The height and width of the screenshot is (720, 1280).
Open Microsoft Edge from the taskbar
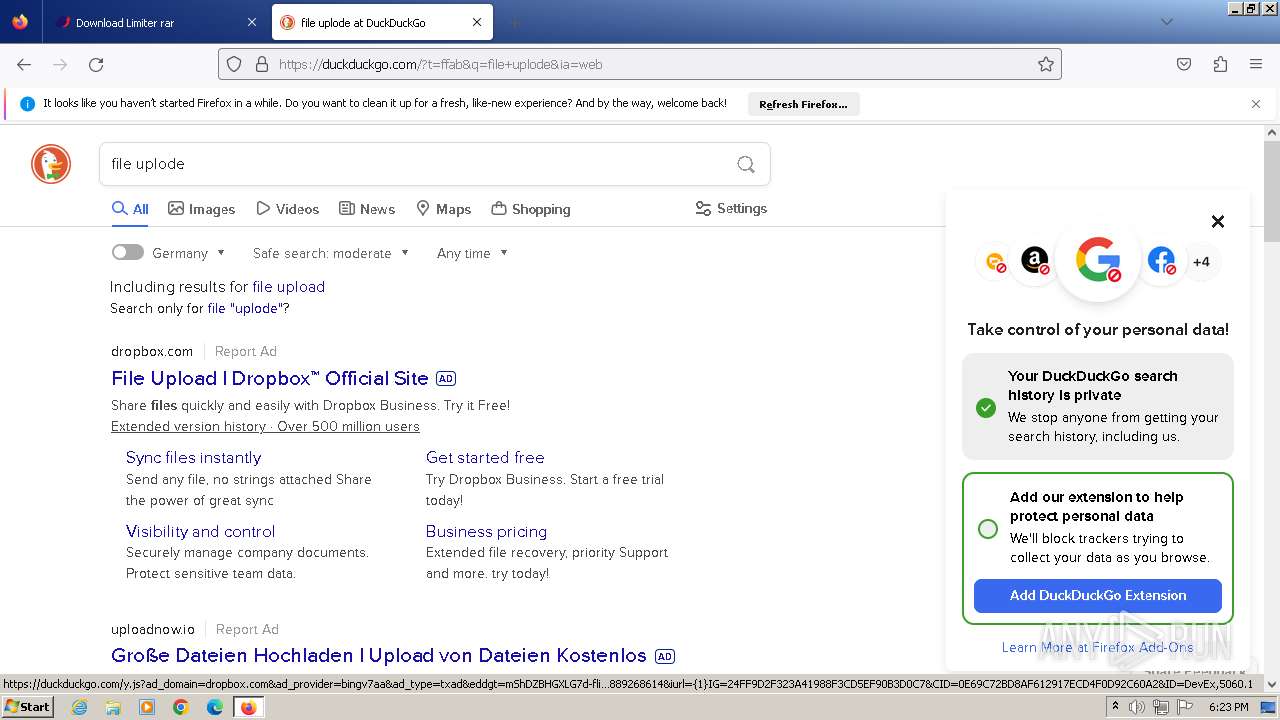point(214,707)
